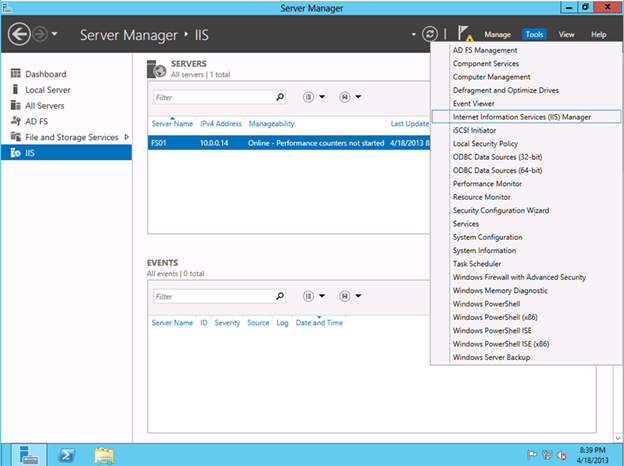Click Server Manager taskbar icon
Image resolution: width=624 pixels, height=466 pixels.
click(x=29, y=455)
